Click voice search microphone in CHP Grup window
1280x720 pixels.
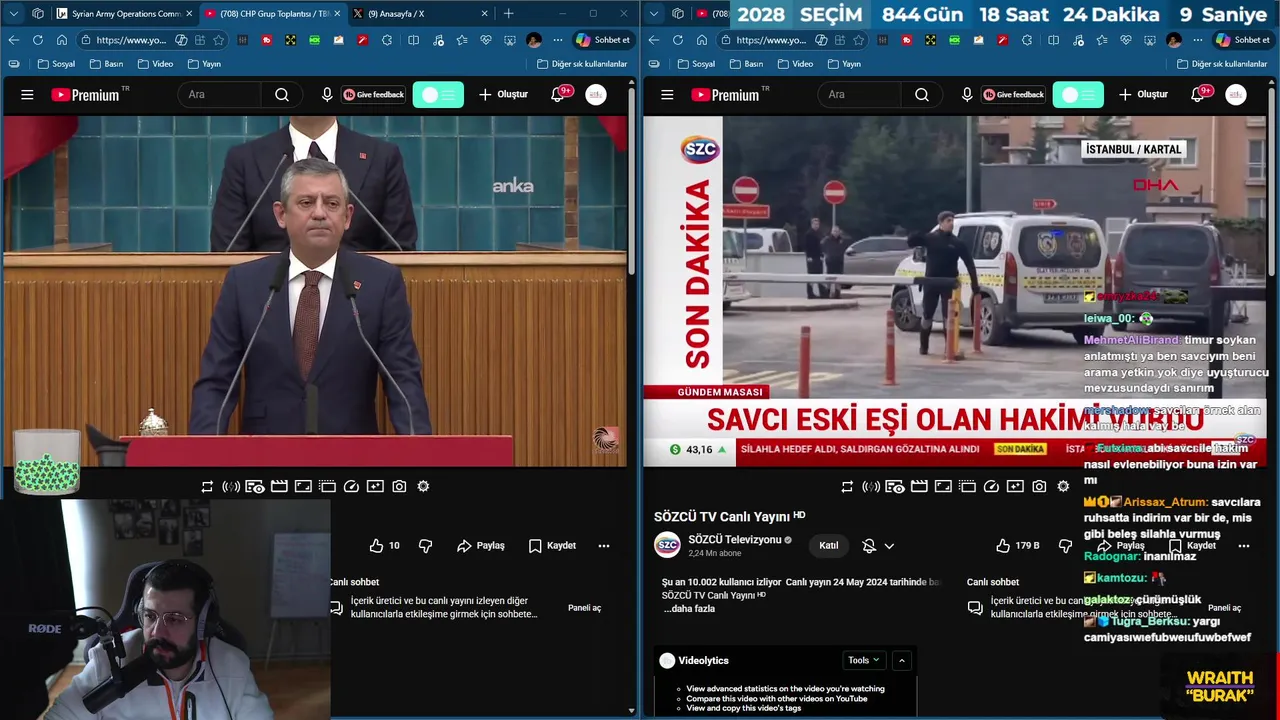pyautogui.click(x=327, y=95)
